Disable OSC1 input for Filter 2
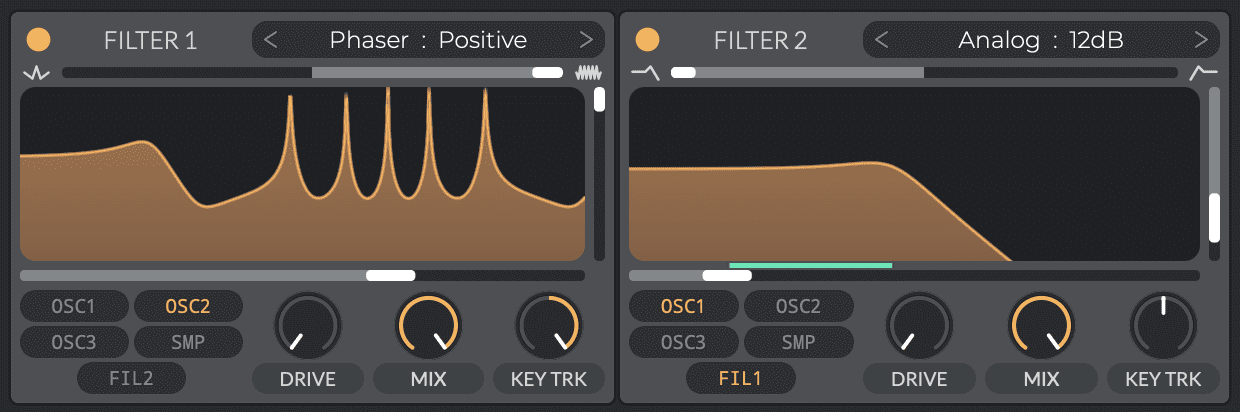1240x412 pixels. coord(685,307)
